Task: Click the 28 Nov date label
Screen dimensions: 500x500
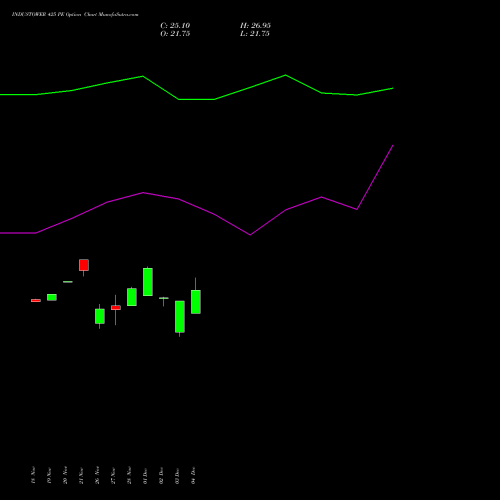Action: tap(129, 475)
